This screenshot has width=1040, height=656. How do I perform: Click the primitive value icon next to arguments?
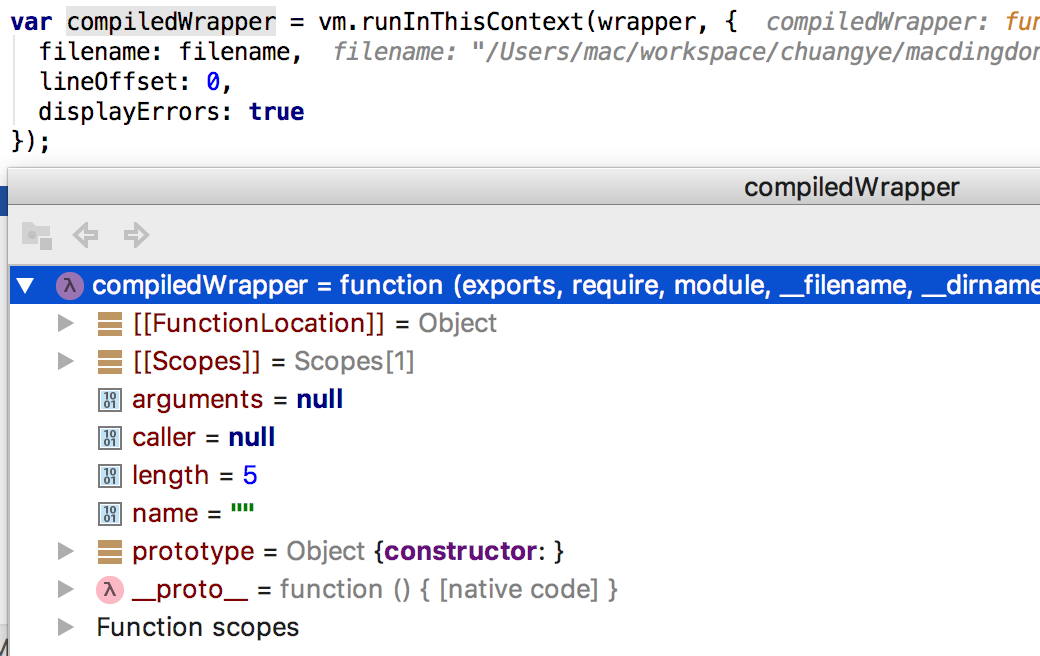[110, 399]
